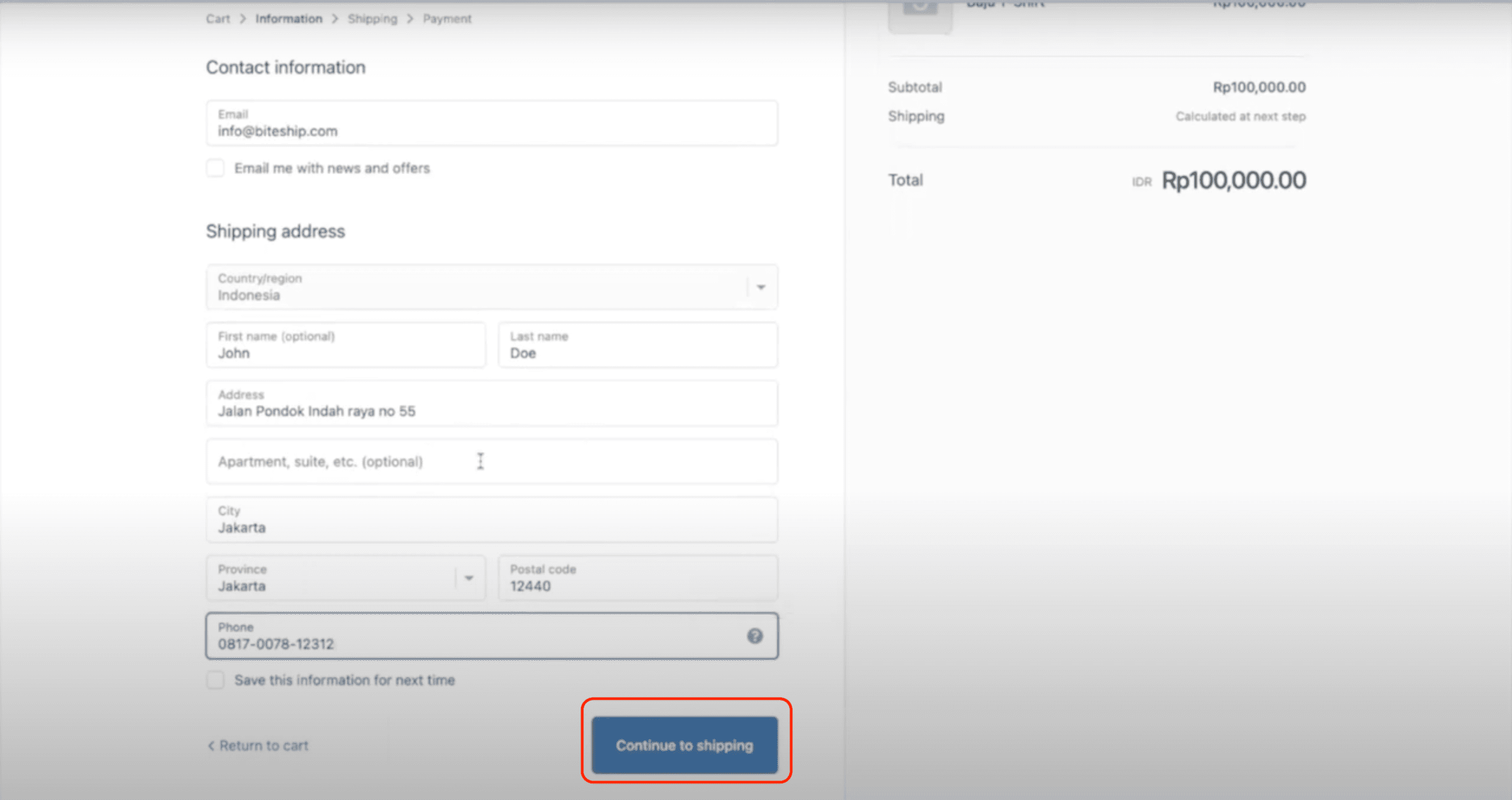Screen dimensions: 1512x800
Task: Click the Phone number field
Action: click(492, 636)
